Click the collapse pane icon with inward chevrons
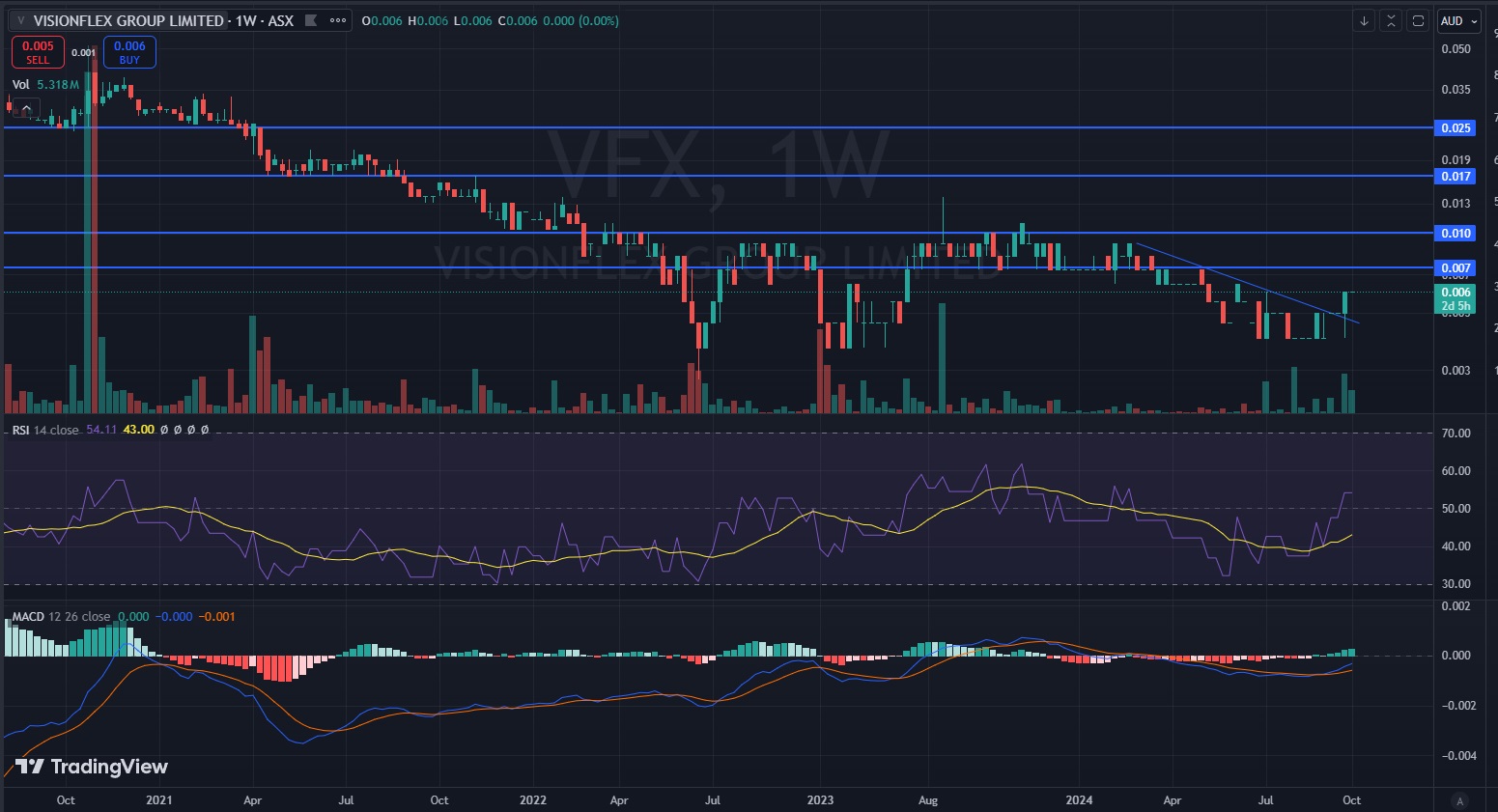Screen dimensions: 1498x812 click(1391, 20)
